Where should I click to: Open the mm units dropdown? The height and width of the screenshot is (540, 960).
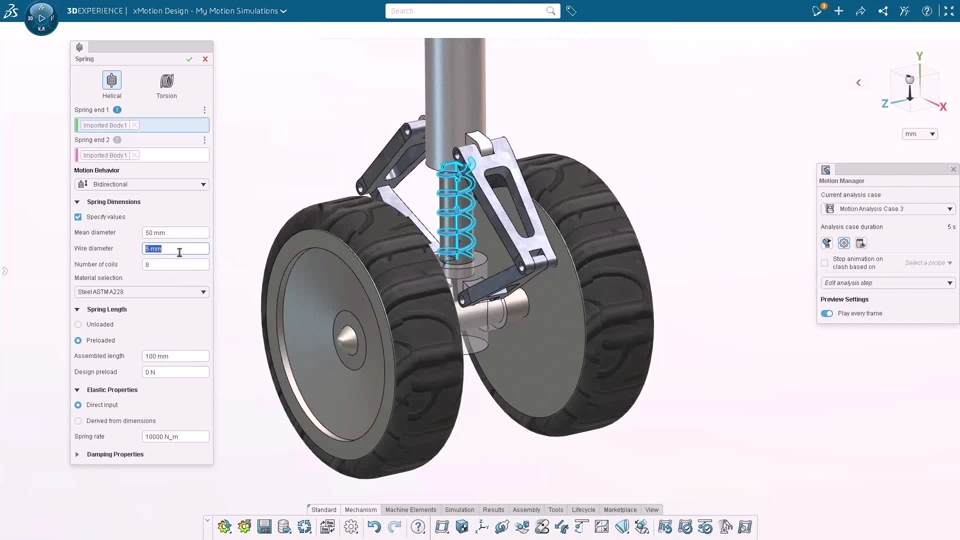[920, 134]
